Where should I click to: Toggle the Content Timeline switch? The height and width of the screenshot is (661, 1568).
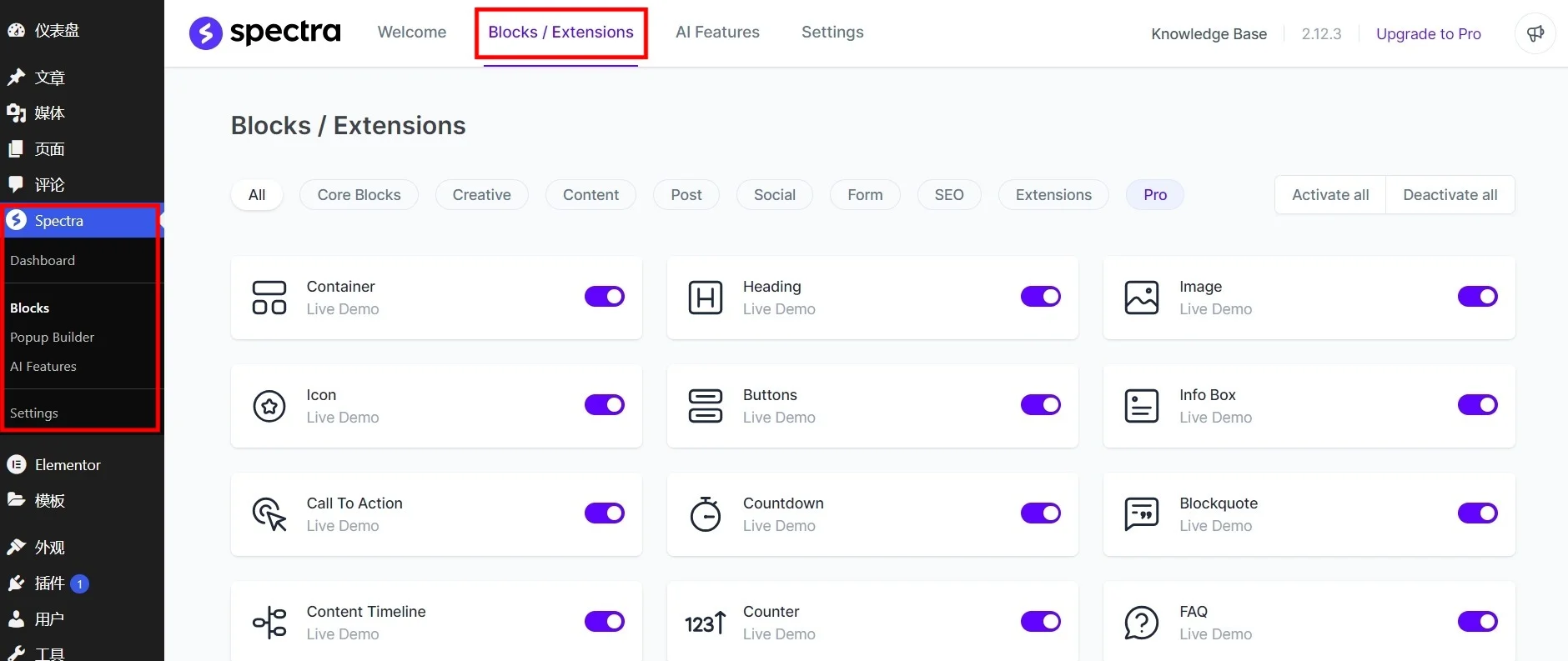click(x=605, y=622)
